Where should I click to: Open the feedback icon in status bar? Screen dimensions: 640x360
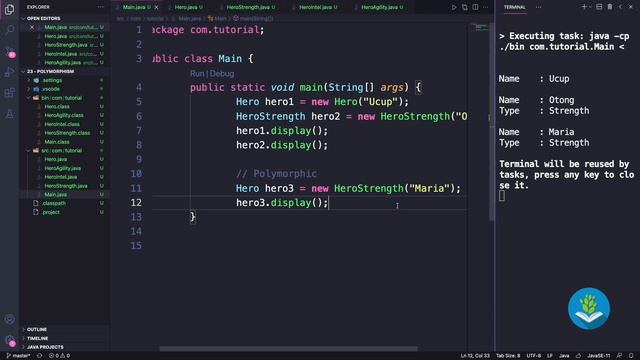pos(620,356)
